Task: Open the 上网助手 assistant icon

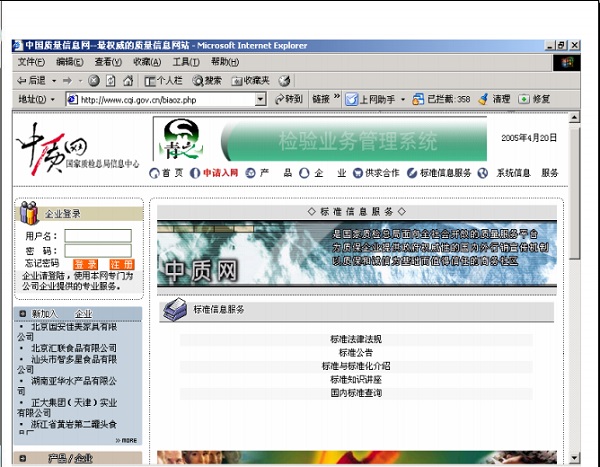Action: coord(351,100)
